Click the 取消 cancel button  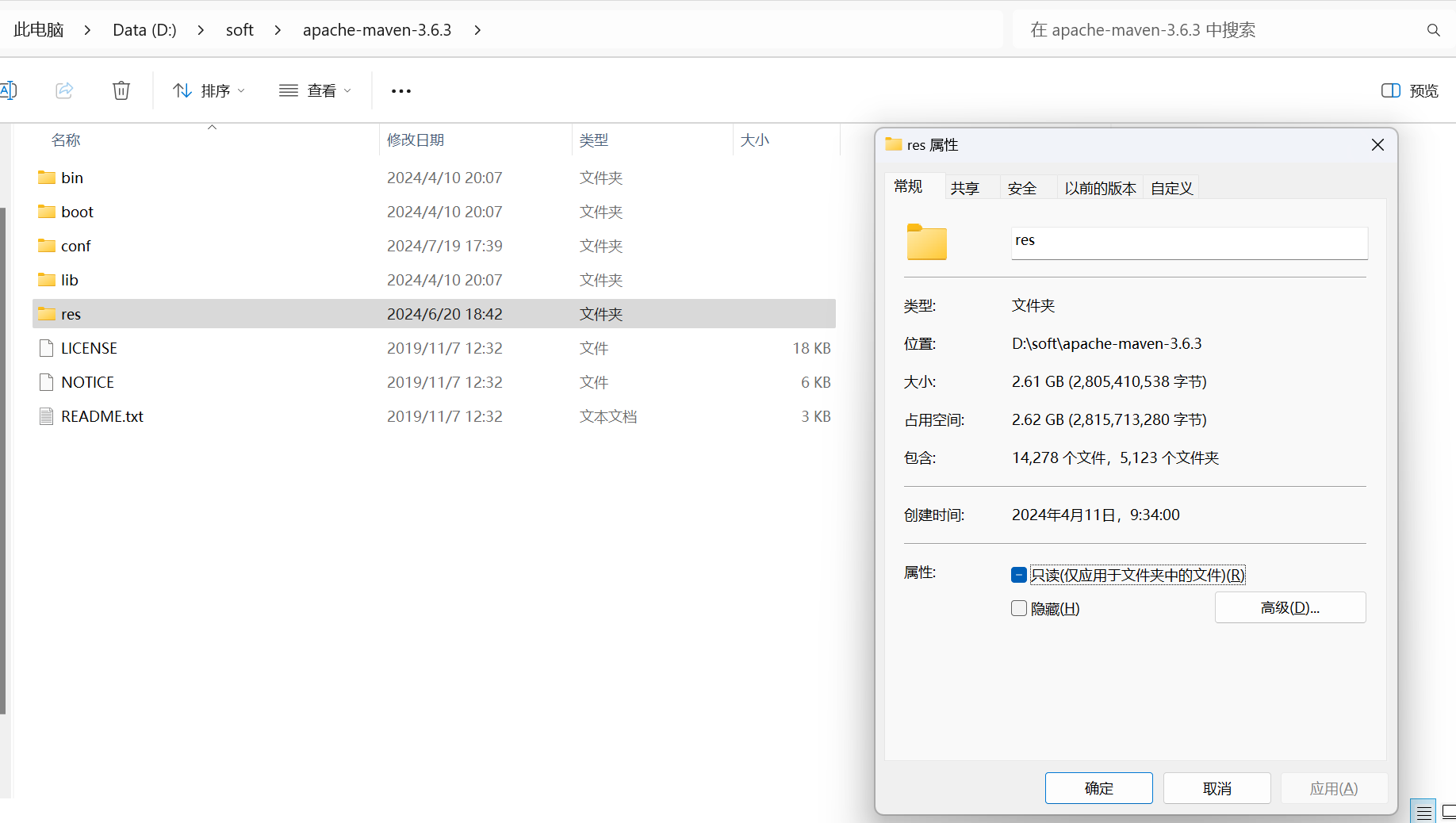(x=1217, y=788)
